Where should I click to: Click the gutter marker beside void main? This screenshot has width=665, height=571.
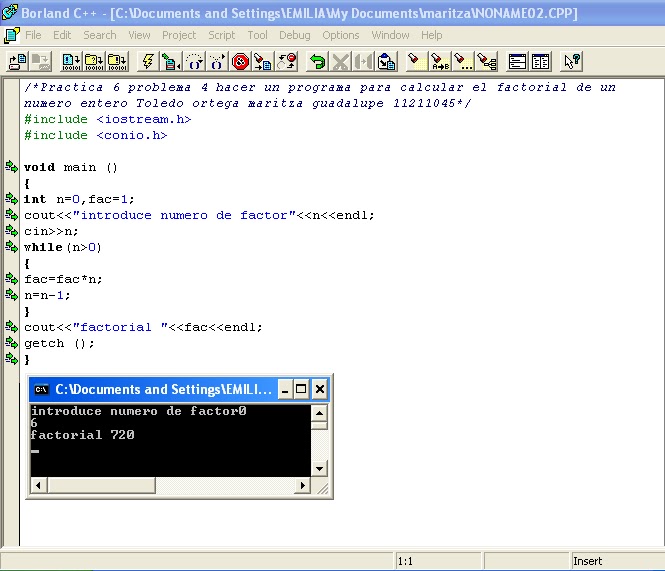[11, 167]
